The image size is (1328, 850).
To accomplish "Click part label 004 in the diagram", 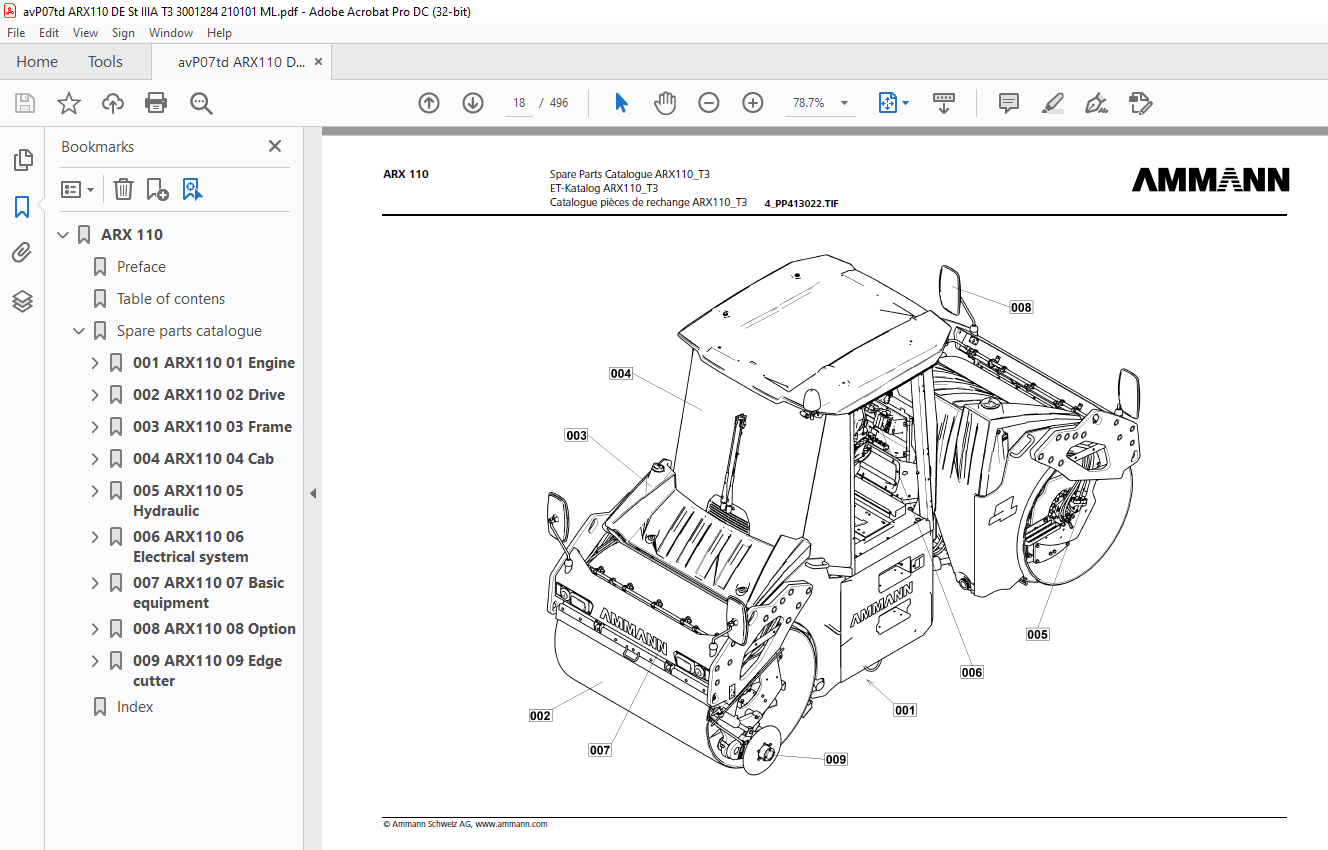I will [621, 373].
